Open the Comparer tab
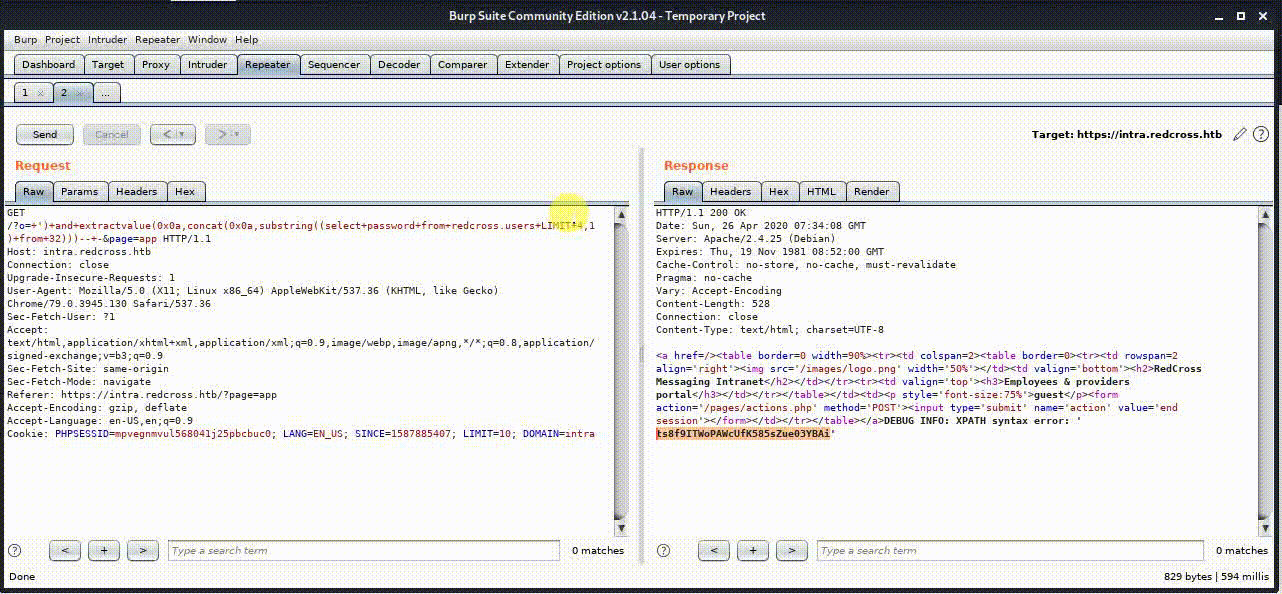The height and width of the screenshot is (594, 1282). pos(463,65)
